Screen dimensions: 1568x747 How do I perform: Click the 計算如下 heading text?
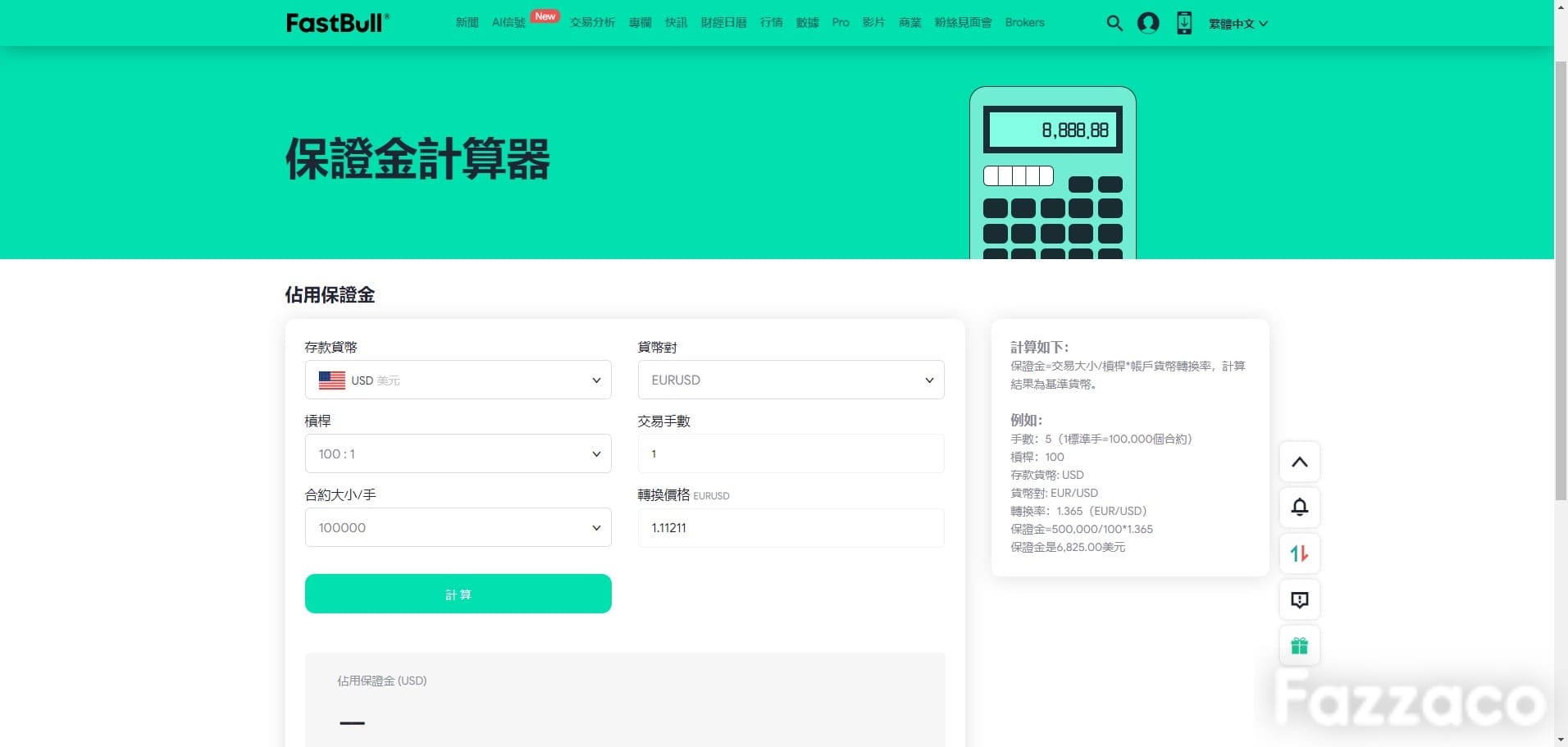pos(1039,347)
